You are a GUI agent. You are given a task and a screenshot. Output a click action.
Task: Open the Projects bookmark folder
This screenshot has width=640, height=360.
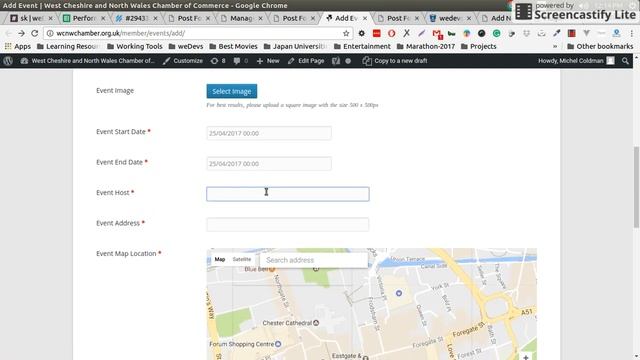click(479, 47)
